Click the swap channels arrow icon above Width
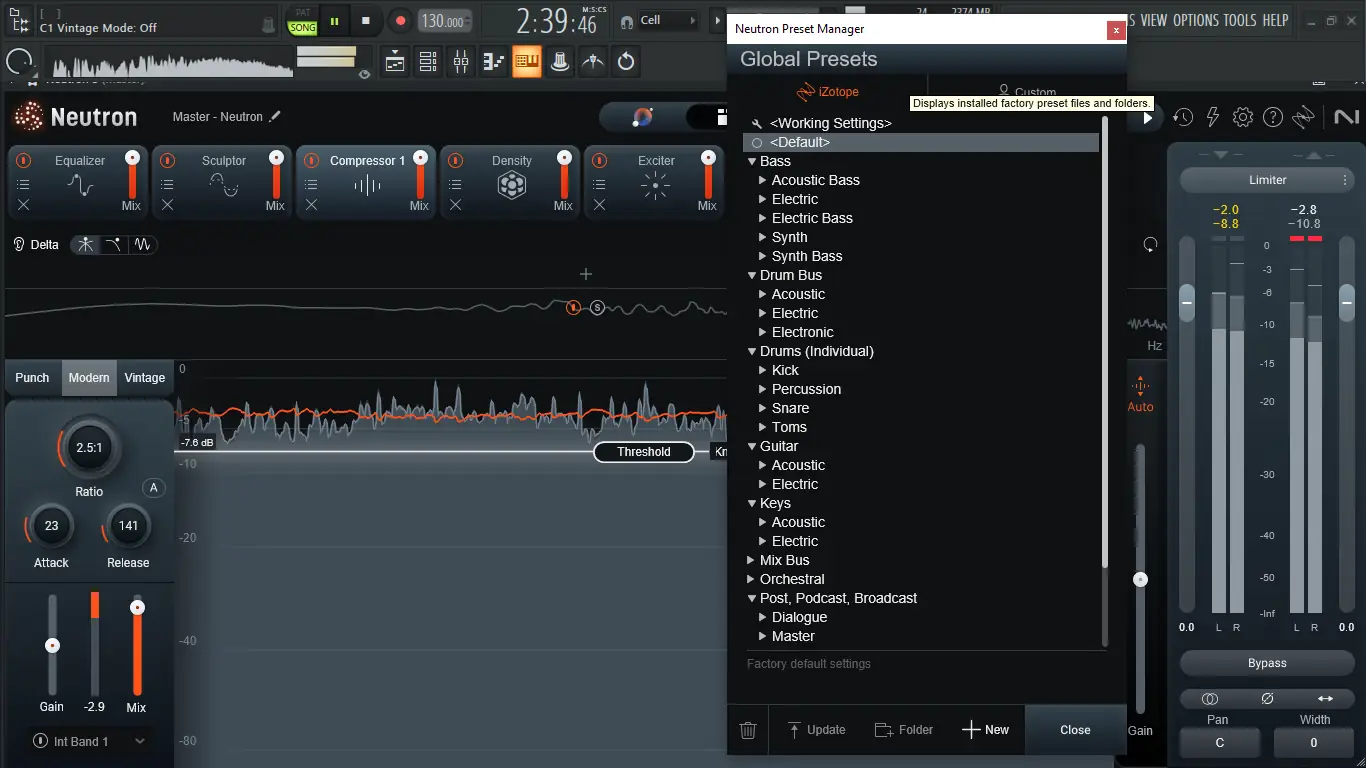This screenshot has height=768, width=1366. [x=1325, y=698]
